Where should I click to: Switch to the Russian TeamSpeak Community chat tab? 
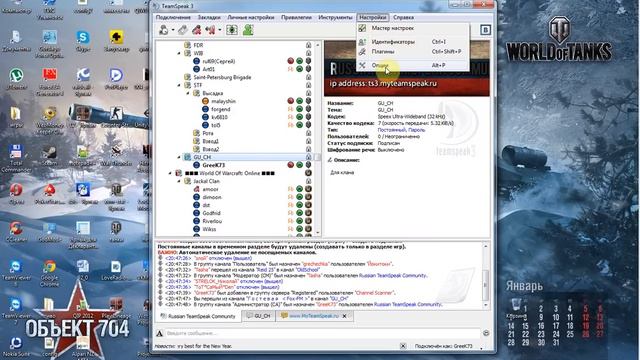coord(198,316)
